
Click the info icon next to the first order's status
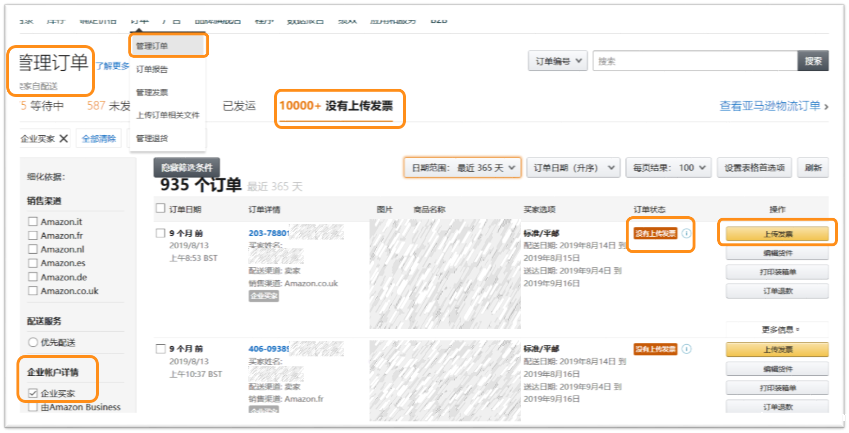(687, 234)
